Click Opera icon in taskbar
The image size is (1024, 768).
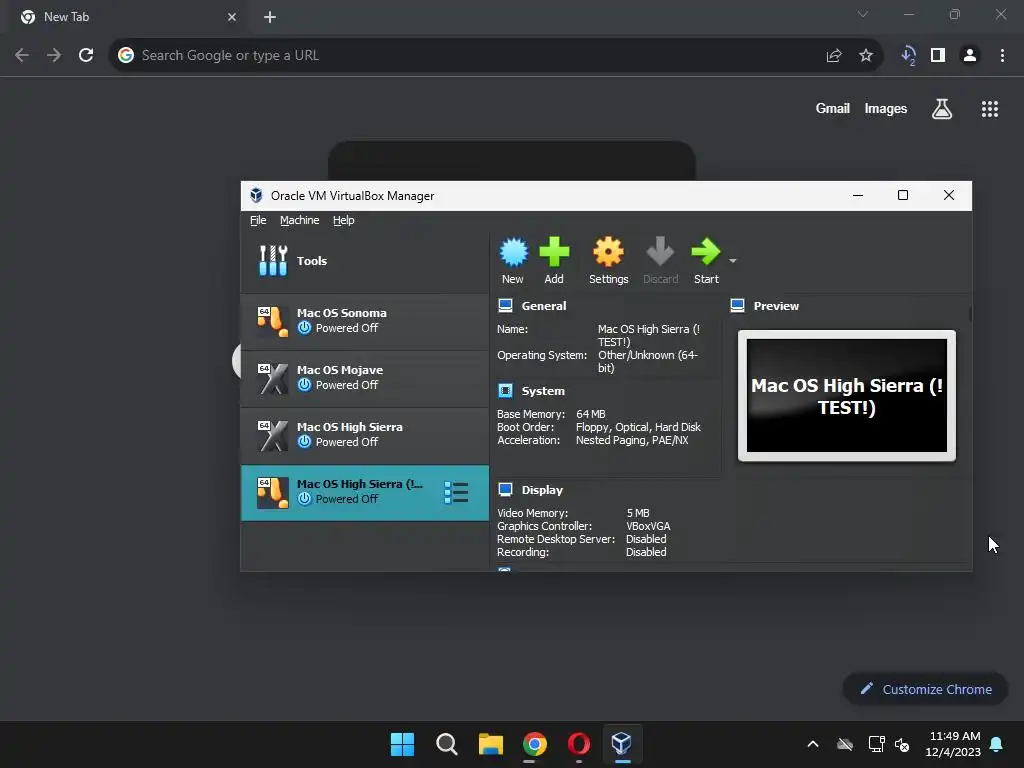click(579, 744)
